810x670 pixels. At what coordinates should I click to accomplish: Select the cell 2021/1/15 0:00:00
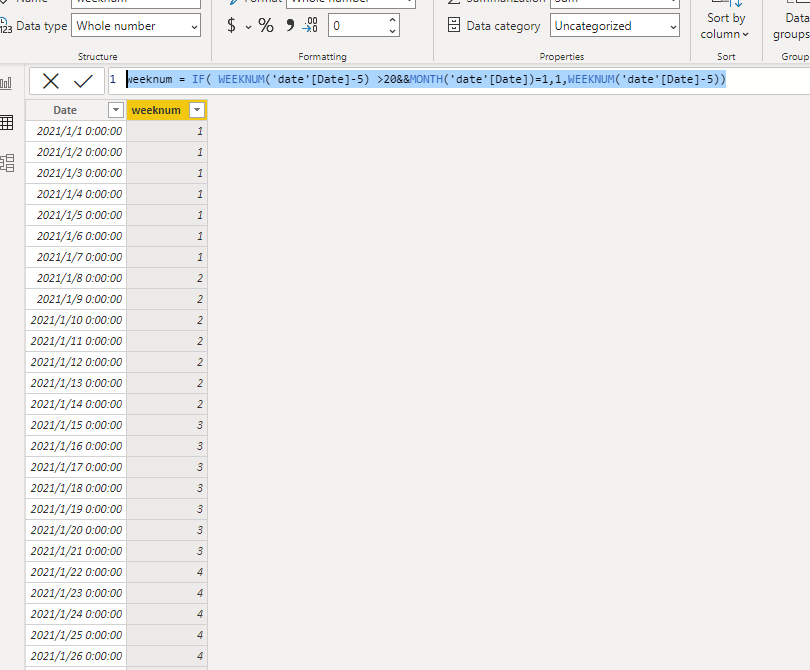click(76, 425)
